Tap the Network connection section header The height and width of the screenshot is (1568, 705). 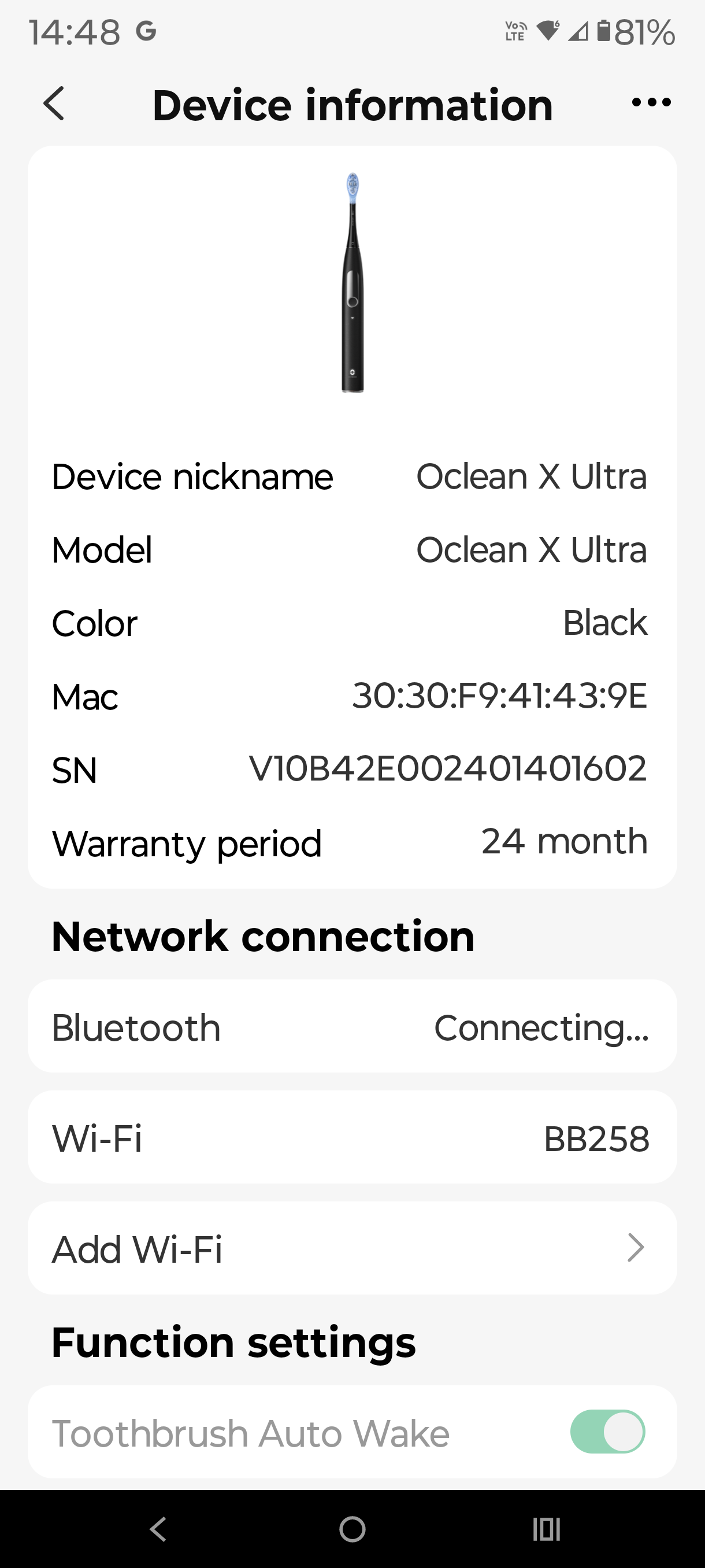tap(263, 935)
